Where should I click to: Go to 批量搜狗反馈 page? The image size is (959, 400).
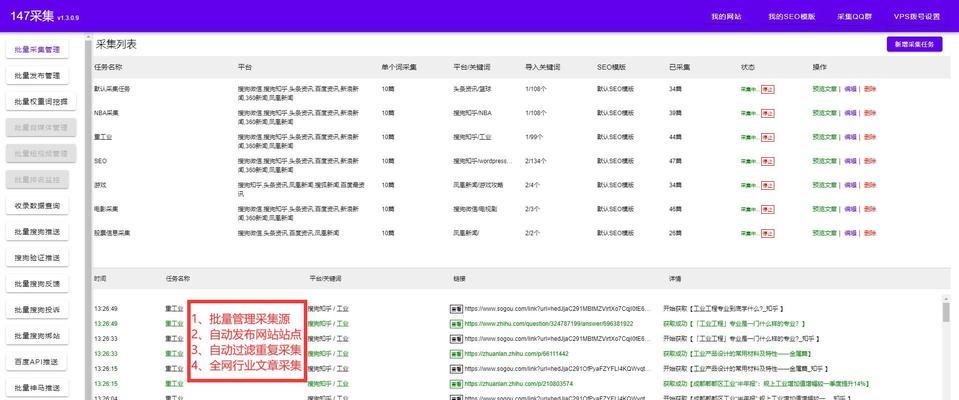coord(37,284)
